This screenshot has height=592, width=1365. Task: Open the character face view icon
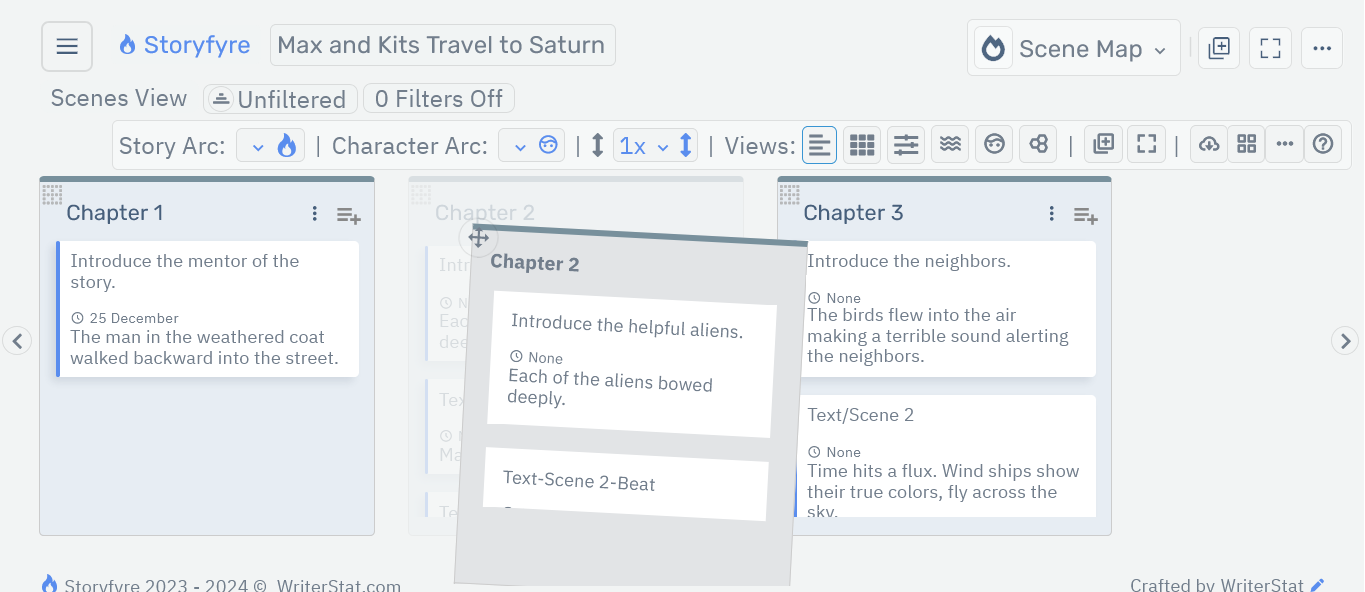pyautogui.click(x=994, y=144)
